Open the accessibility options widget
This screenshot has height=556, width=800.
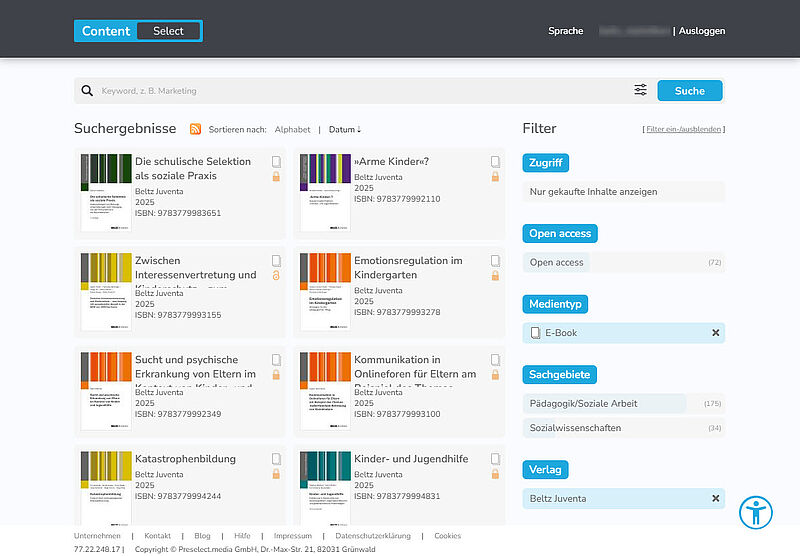755,512
